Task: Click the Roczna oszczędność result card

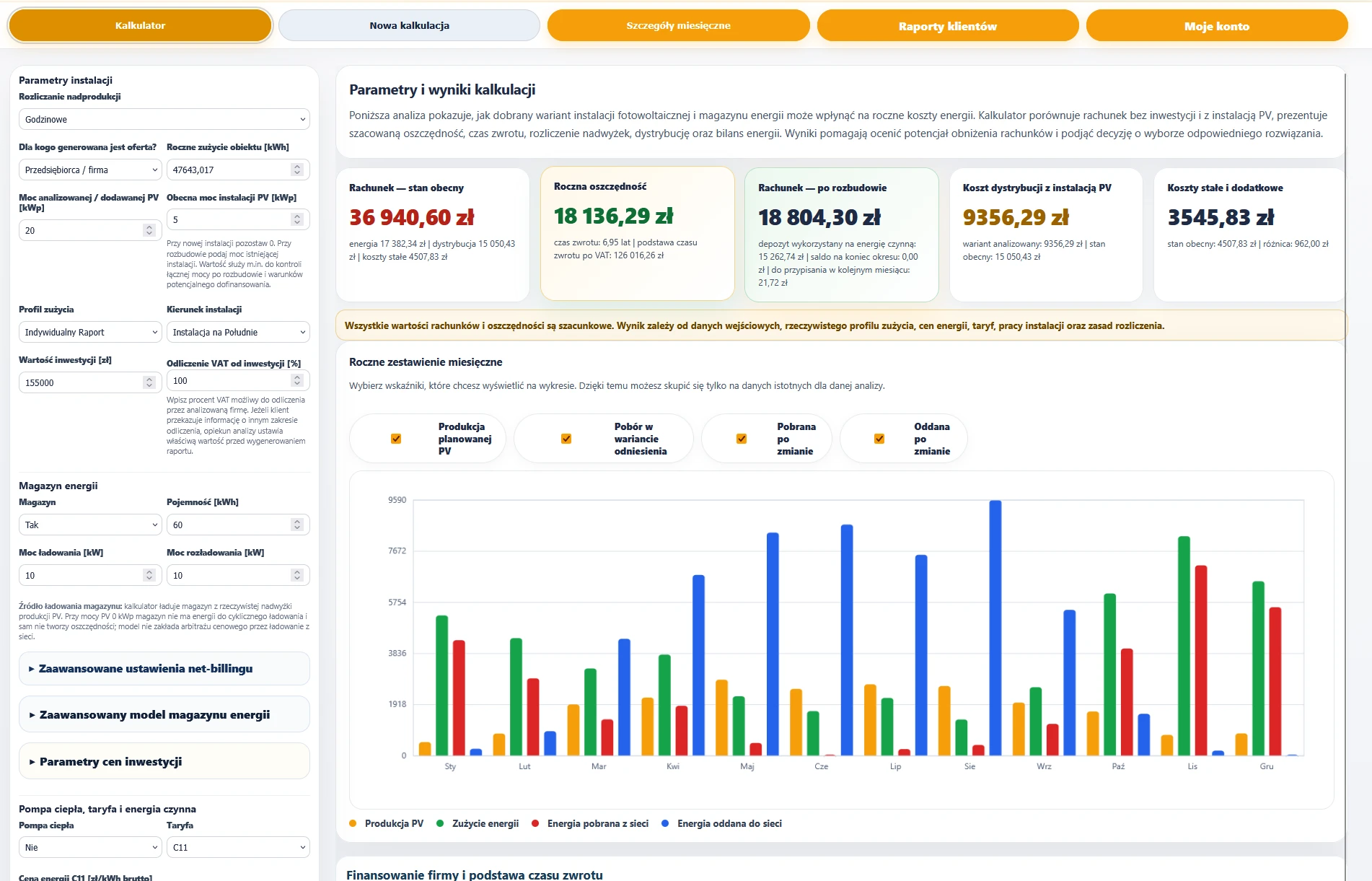Action: click(637, 234)
